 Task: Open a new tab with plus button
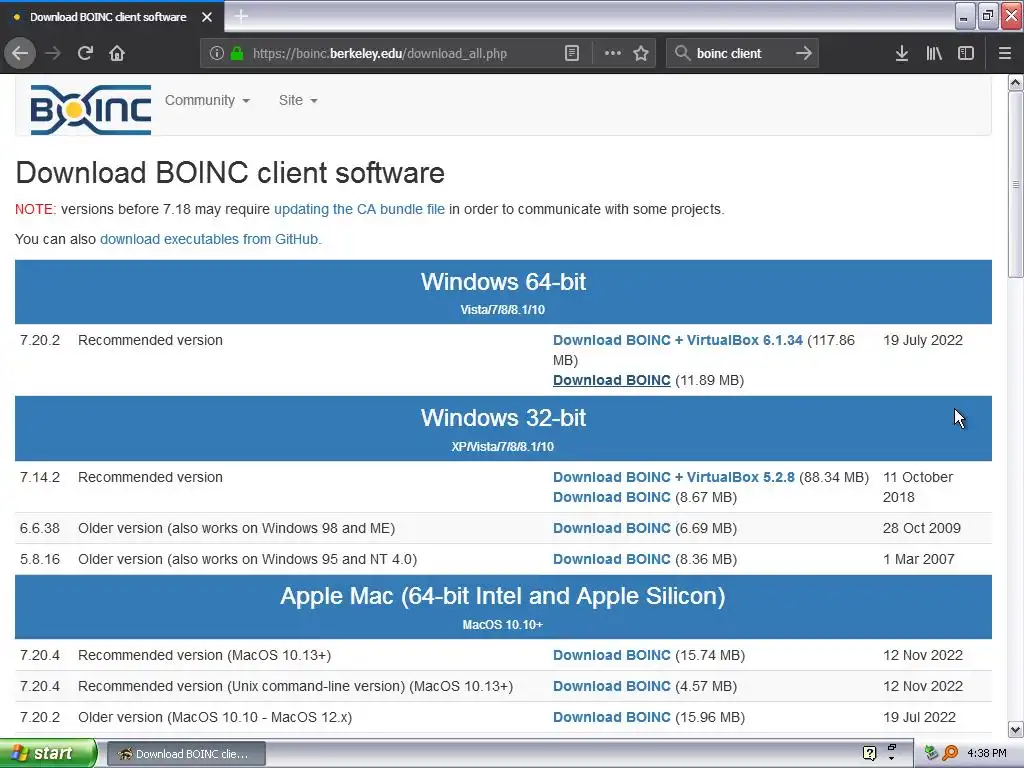pos(241,16)
